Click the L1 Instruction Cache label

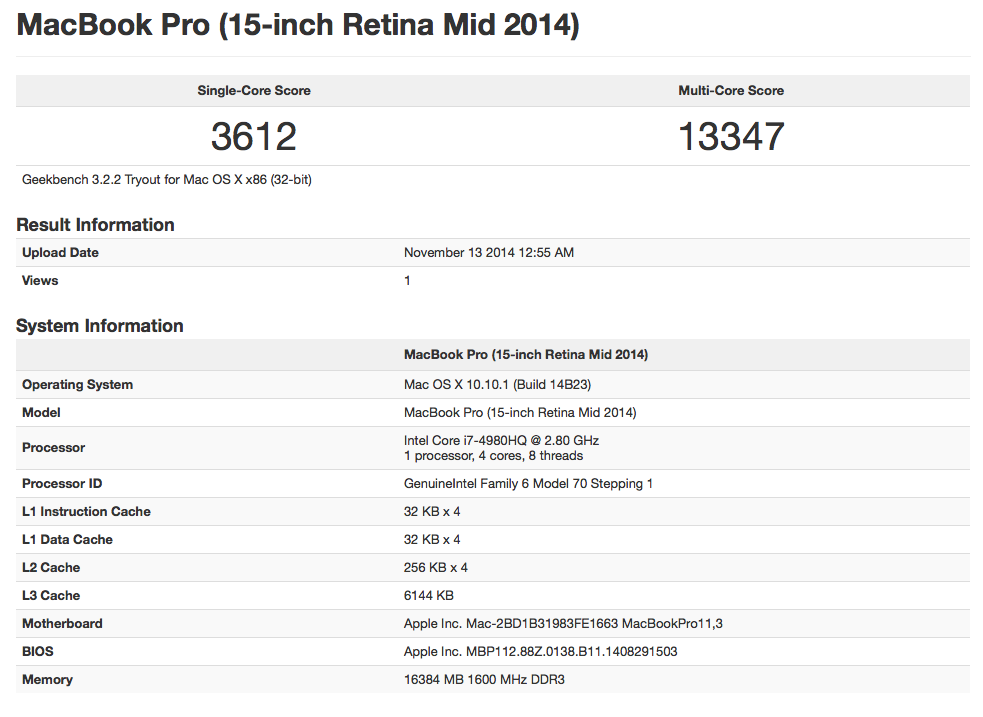(87, 511)
